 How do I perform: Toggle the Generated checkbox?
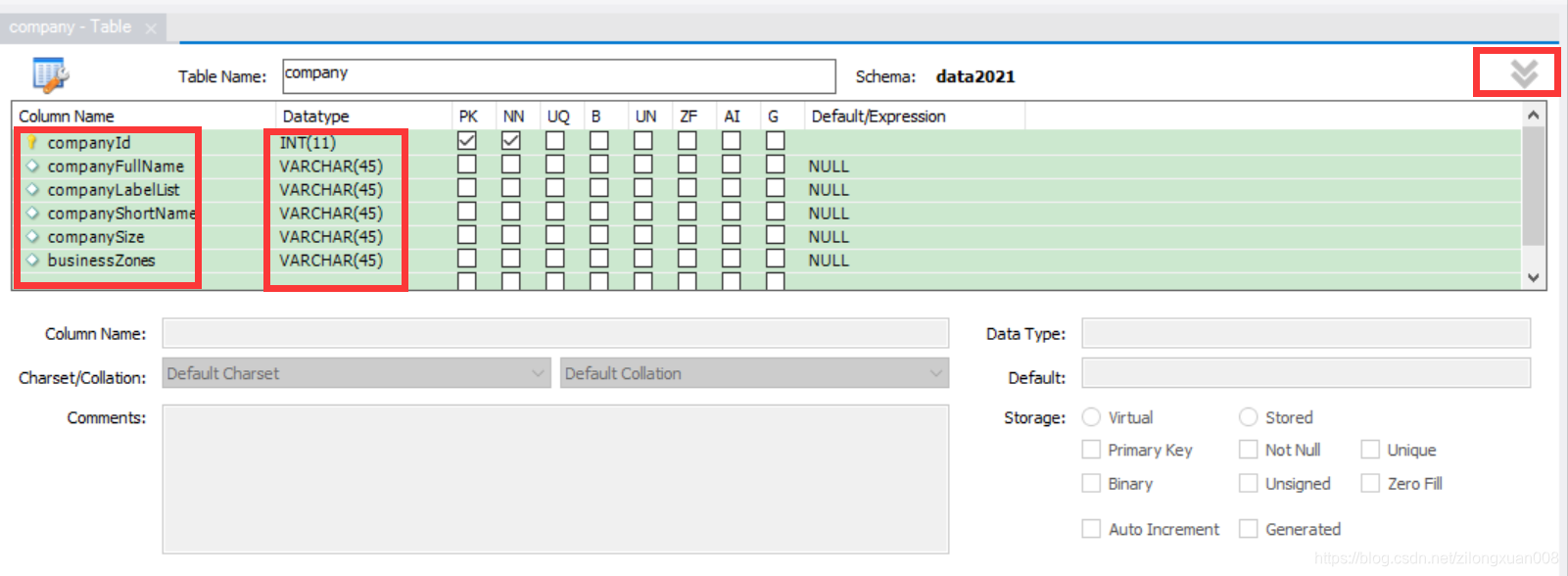(1248, 529)
